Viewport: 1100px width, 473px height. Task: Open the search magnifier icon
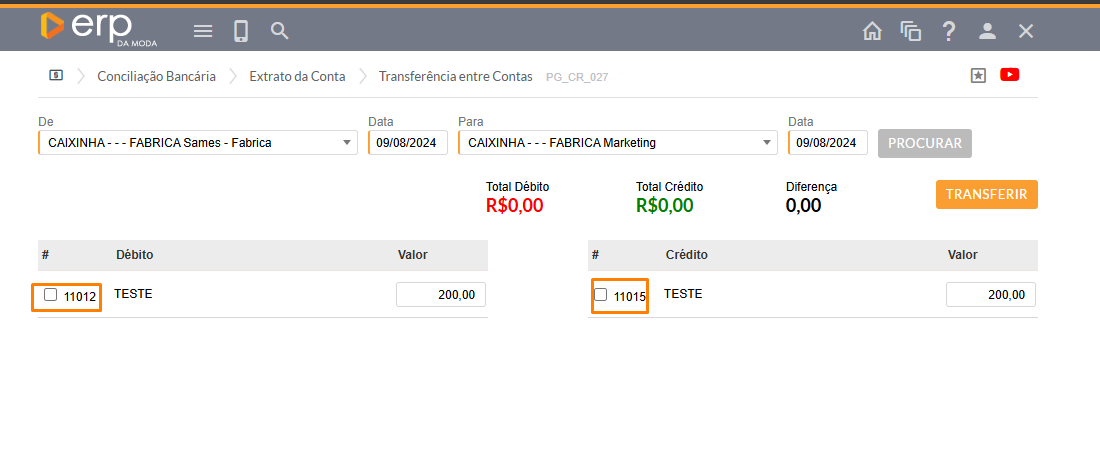coord(280,31)
